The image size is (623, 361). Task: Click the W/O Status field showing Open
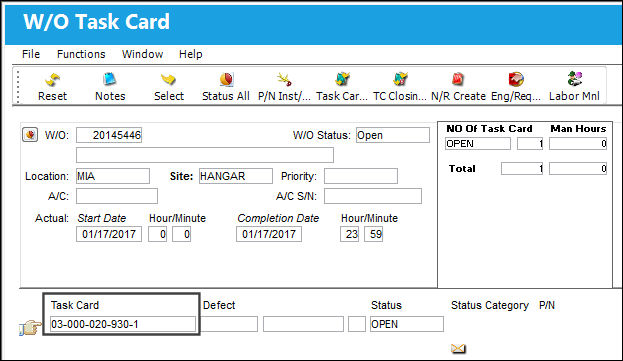[x=393, y=135]
